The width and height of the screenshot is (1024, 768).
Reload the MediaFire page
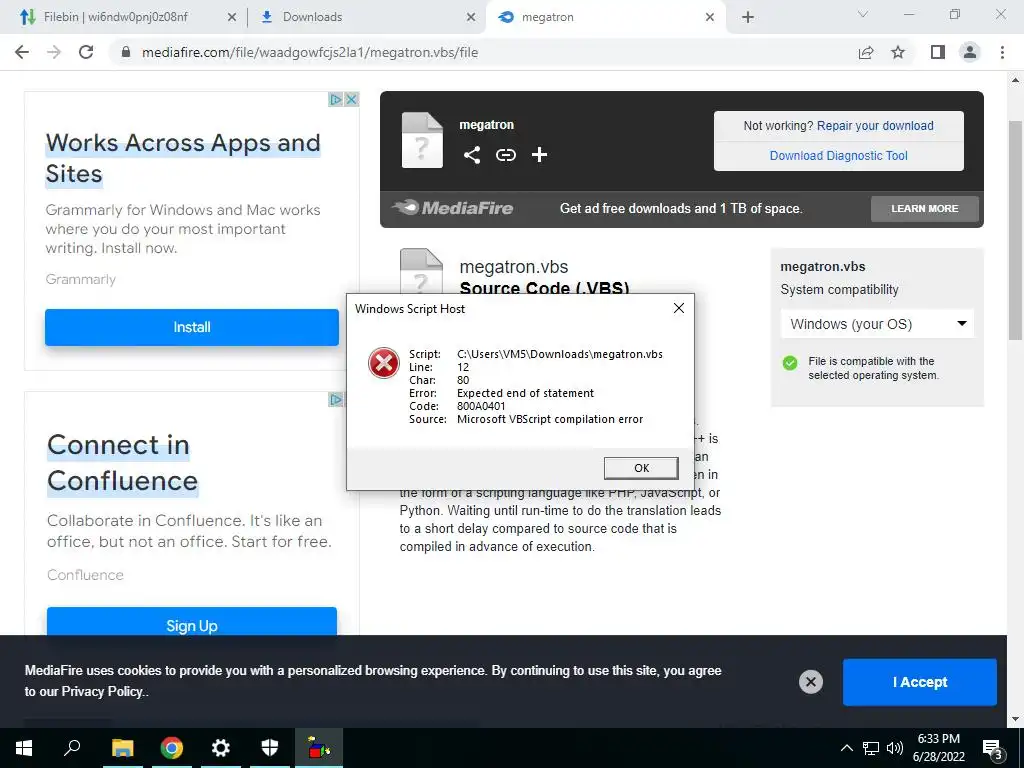click(x=86, y=52)
